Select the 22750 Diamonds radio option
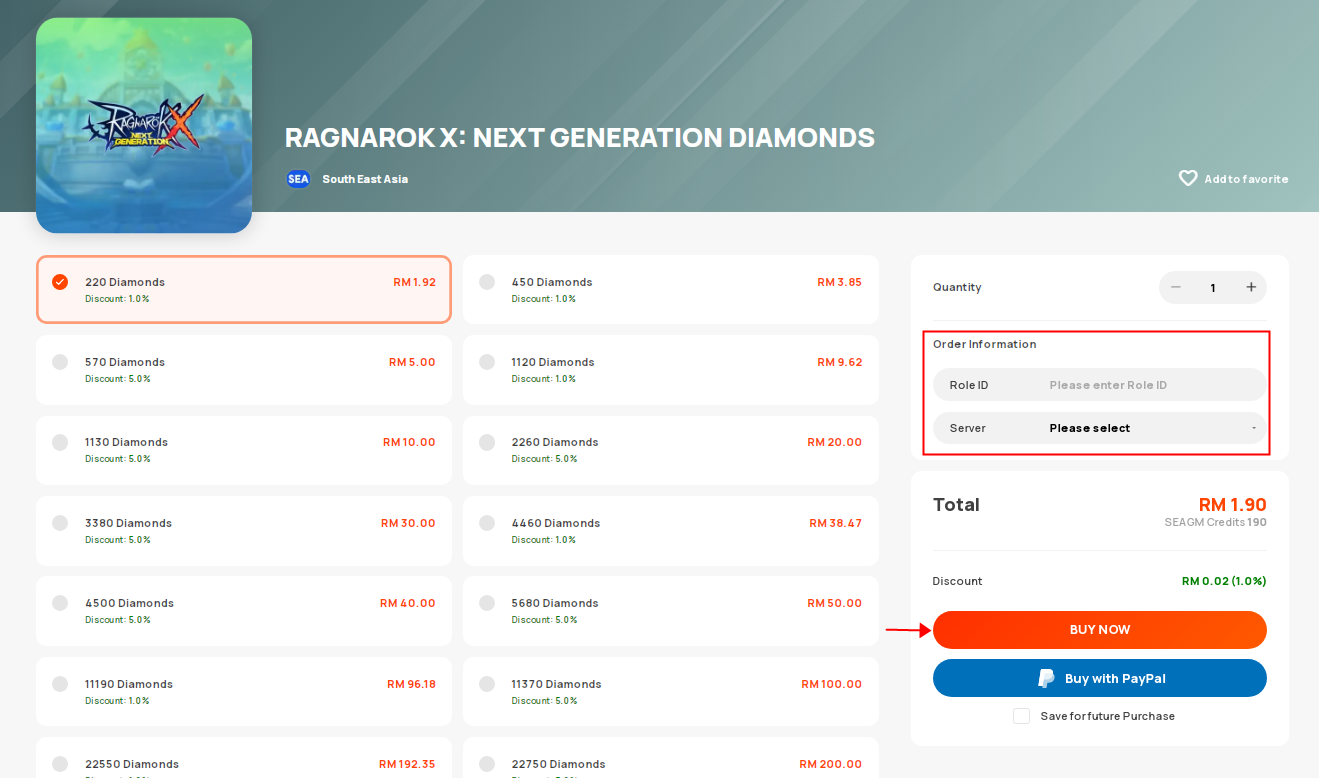Image resolution: width=1319 pixels, height=778 pixels. (487, 764)
